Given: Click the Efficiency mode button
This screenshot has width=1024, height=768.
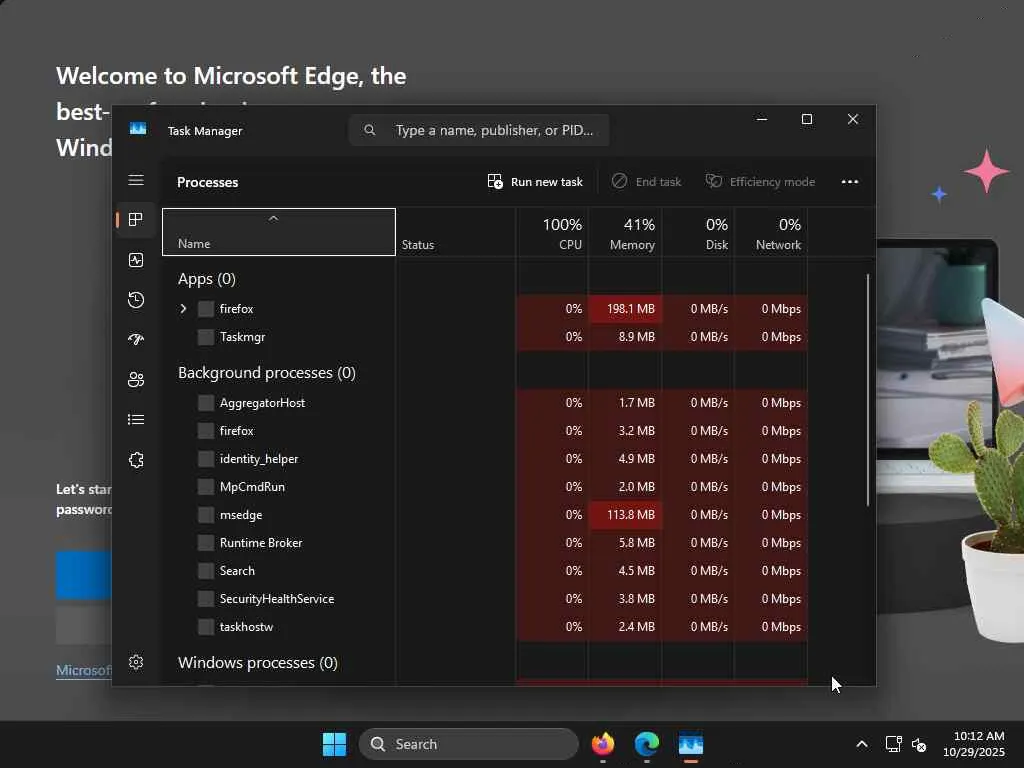Looking at the screenshot, I should pos(760,182).
